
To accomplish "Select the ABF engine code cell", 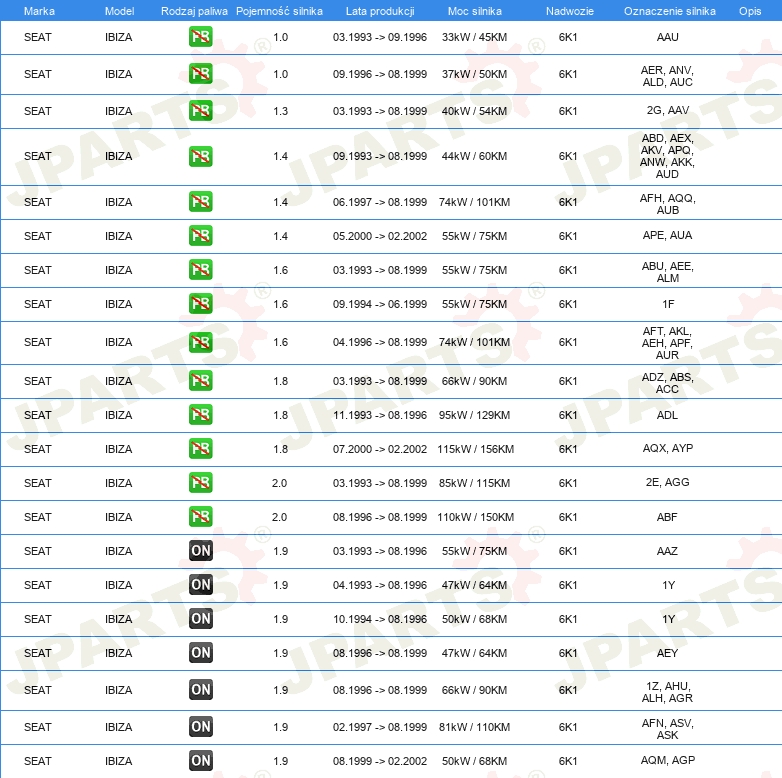I will point(667,517).
